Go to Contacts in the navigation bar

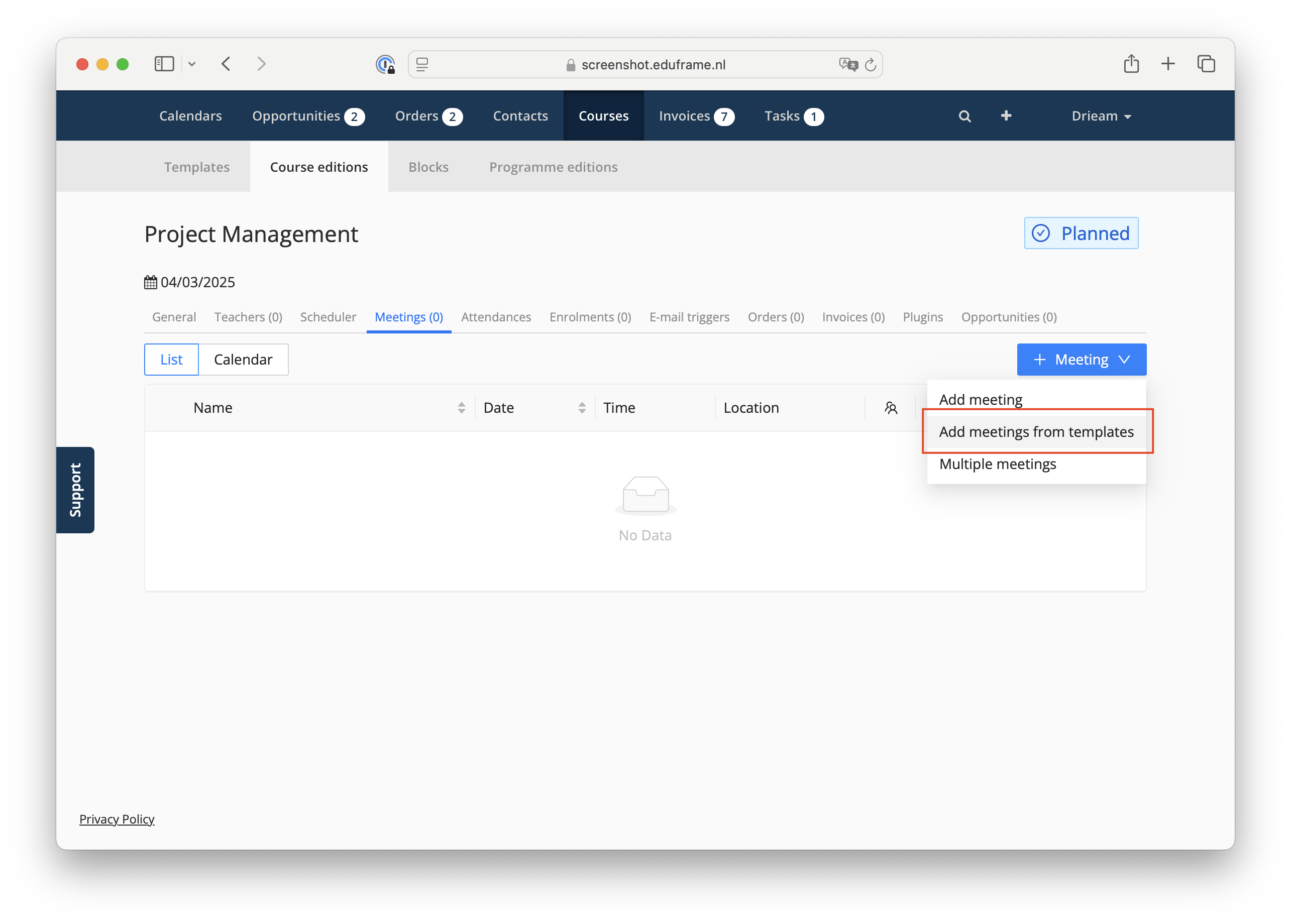520,115
